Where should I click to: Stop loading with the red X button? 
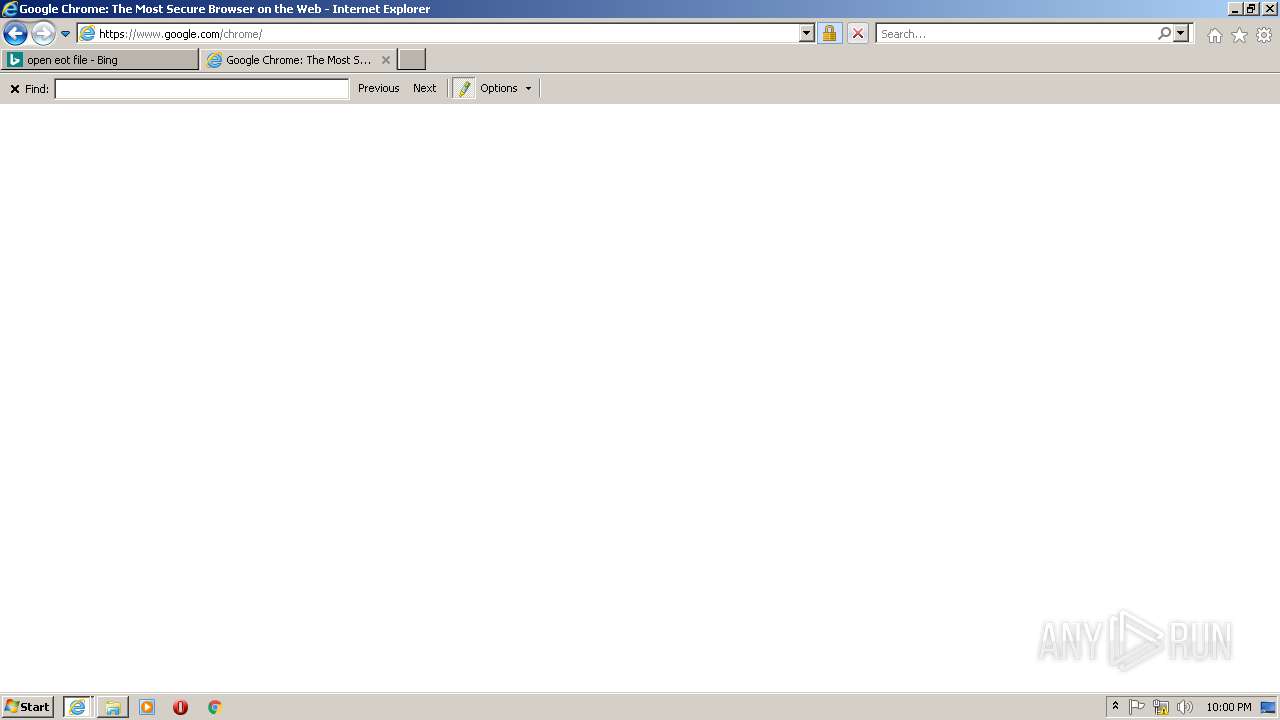(858, 34)
